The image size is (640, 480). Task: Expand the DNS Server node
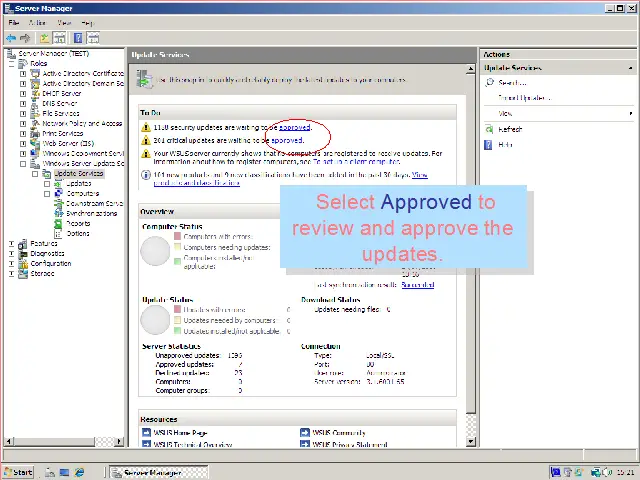23,104
